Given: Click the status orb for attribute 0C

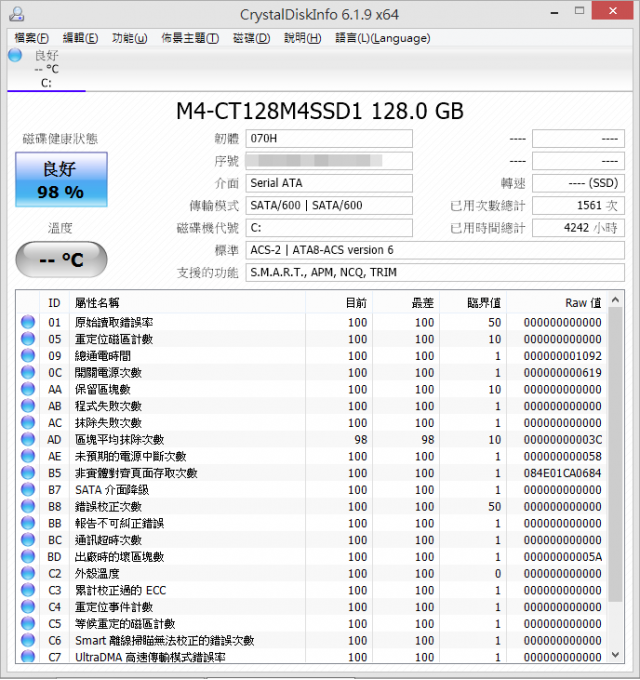Looking at the screenshot, I should [28, 372].
